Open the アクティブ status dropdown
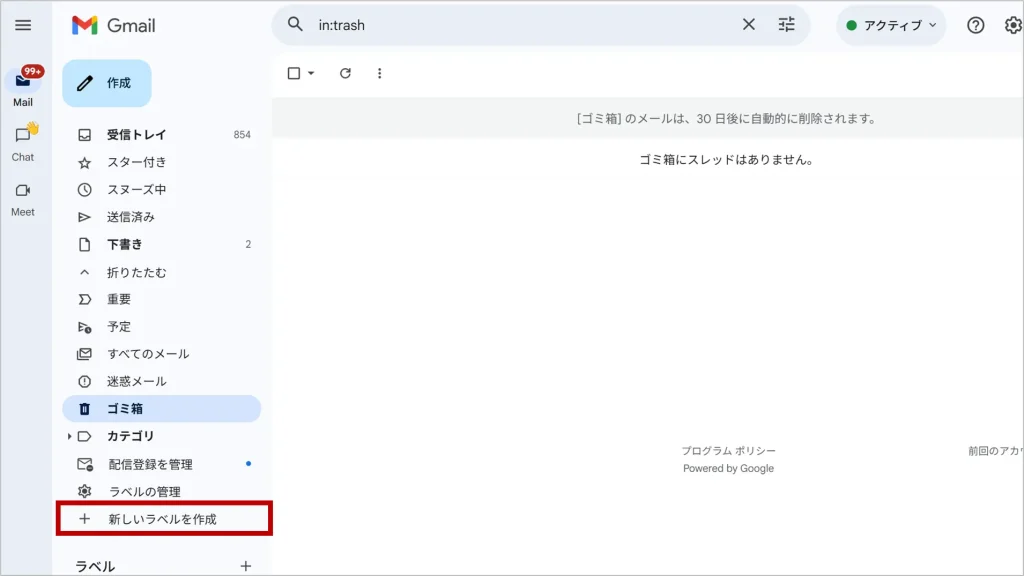The height and width of the screenshot is (576, 1024). pos(892,25)
